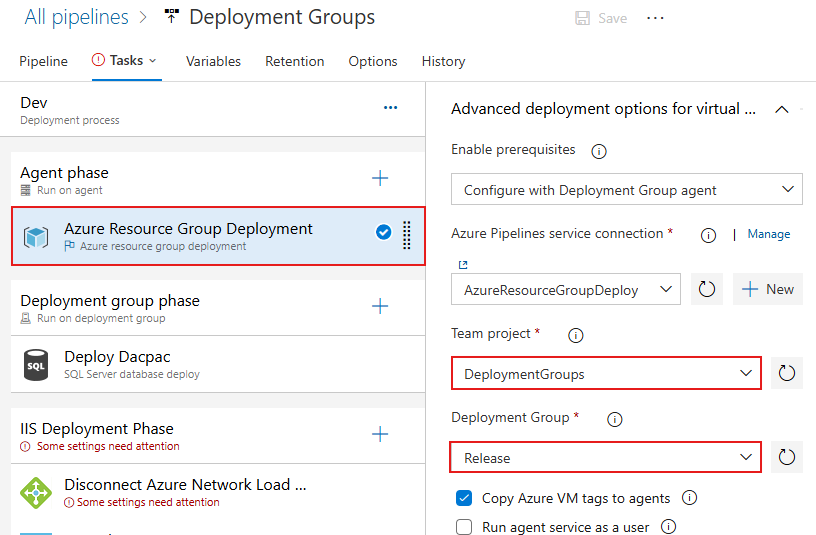Click the New service connection button
The image size is (816, 535).
pos(768,289)
